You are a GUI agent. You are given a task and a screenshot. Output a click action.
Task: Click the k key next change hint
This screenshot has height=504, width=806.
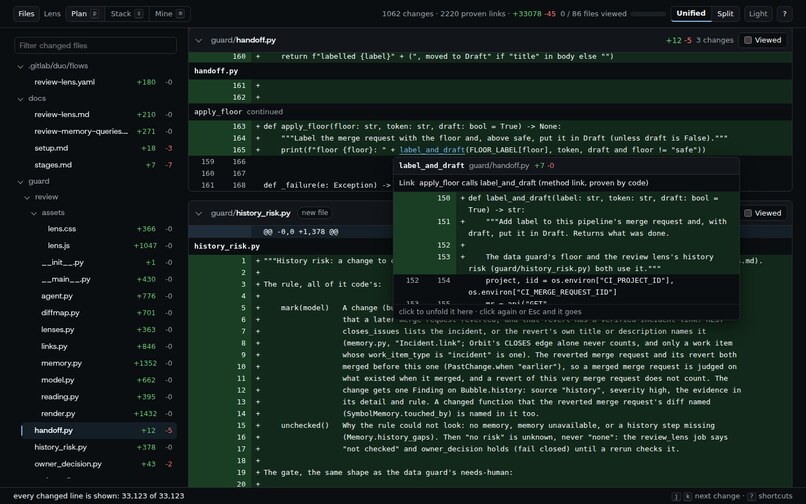(687, 496)
